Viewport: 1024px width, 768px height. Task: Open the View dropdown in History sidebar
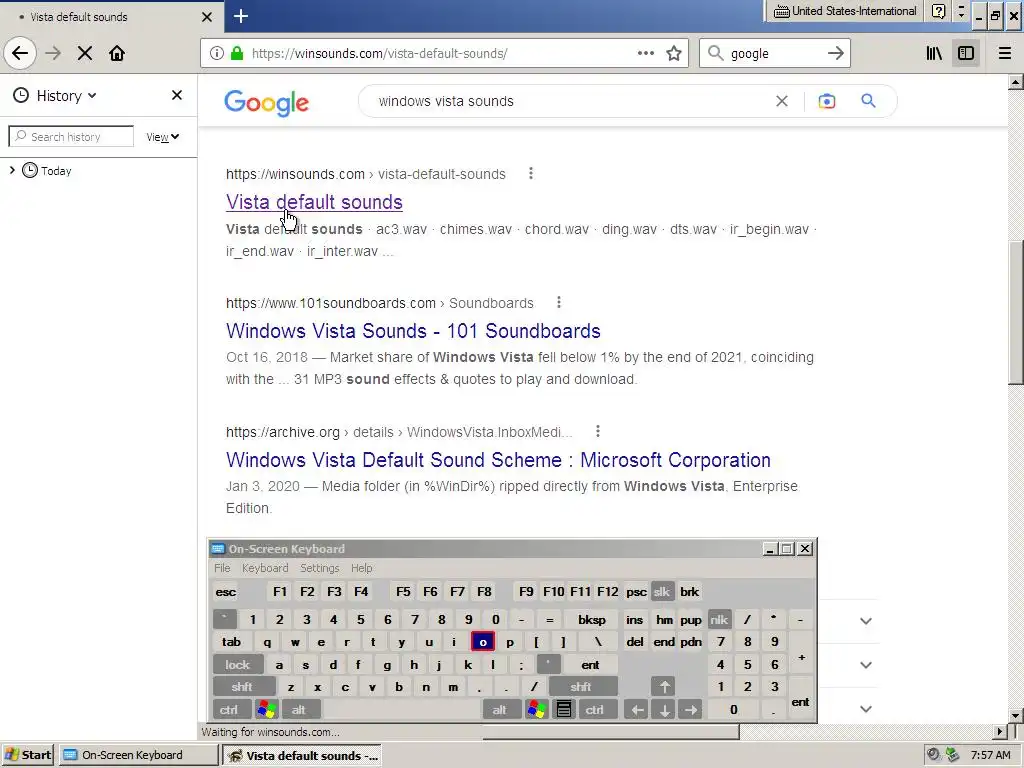coord(163,137)
